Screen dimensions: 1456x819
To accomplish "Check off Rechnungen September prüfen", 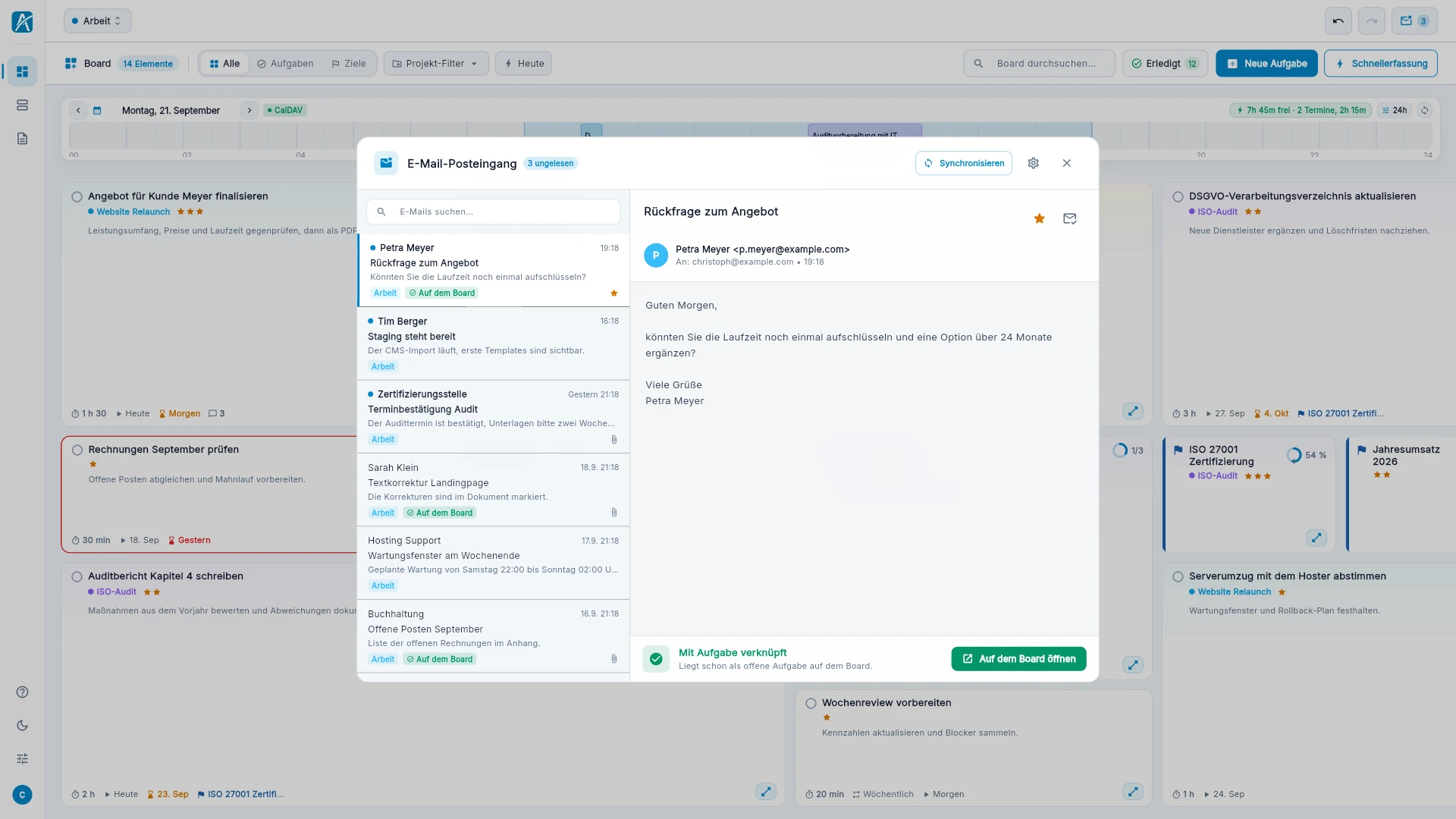I will [77, 450].
